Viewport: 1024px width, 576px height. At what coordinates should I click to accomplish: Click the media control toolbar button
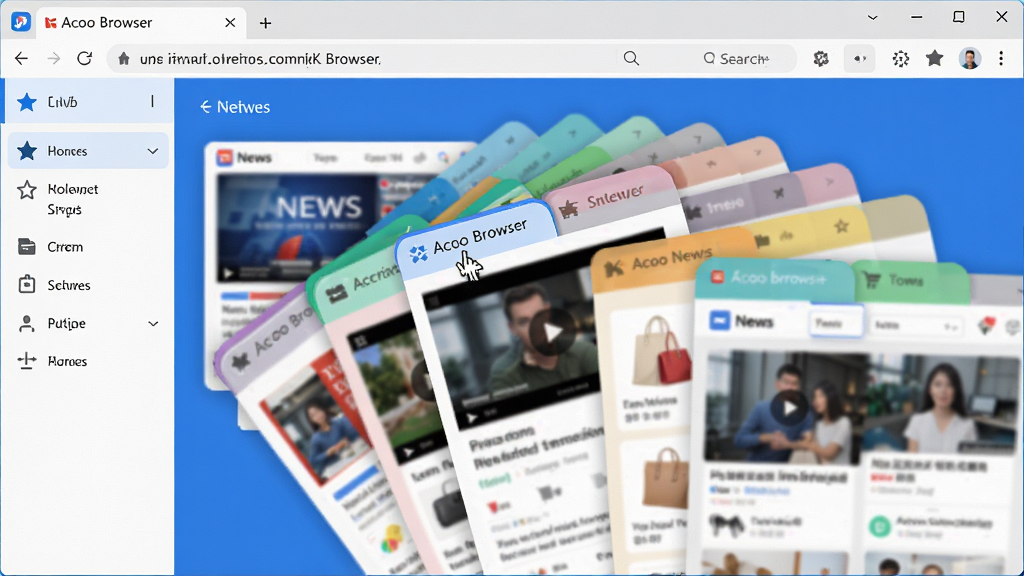click(x=860, y=59)
